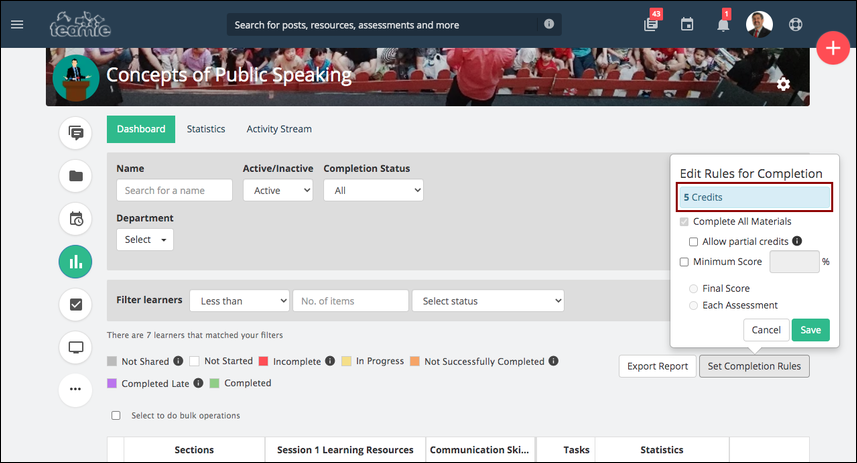857x463 pixels.
Task: Click Set Completion Rules button
Action: coord(754,366)
